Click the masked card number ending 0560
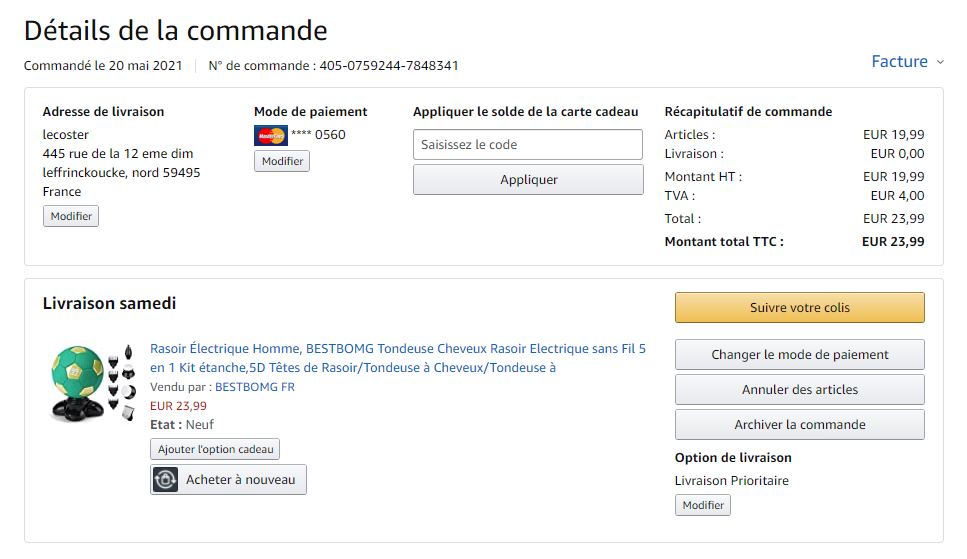This screenshot has height=559, width=967. [318, 135]
